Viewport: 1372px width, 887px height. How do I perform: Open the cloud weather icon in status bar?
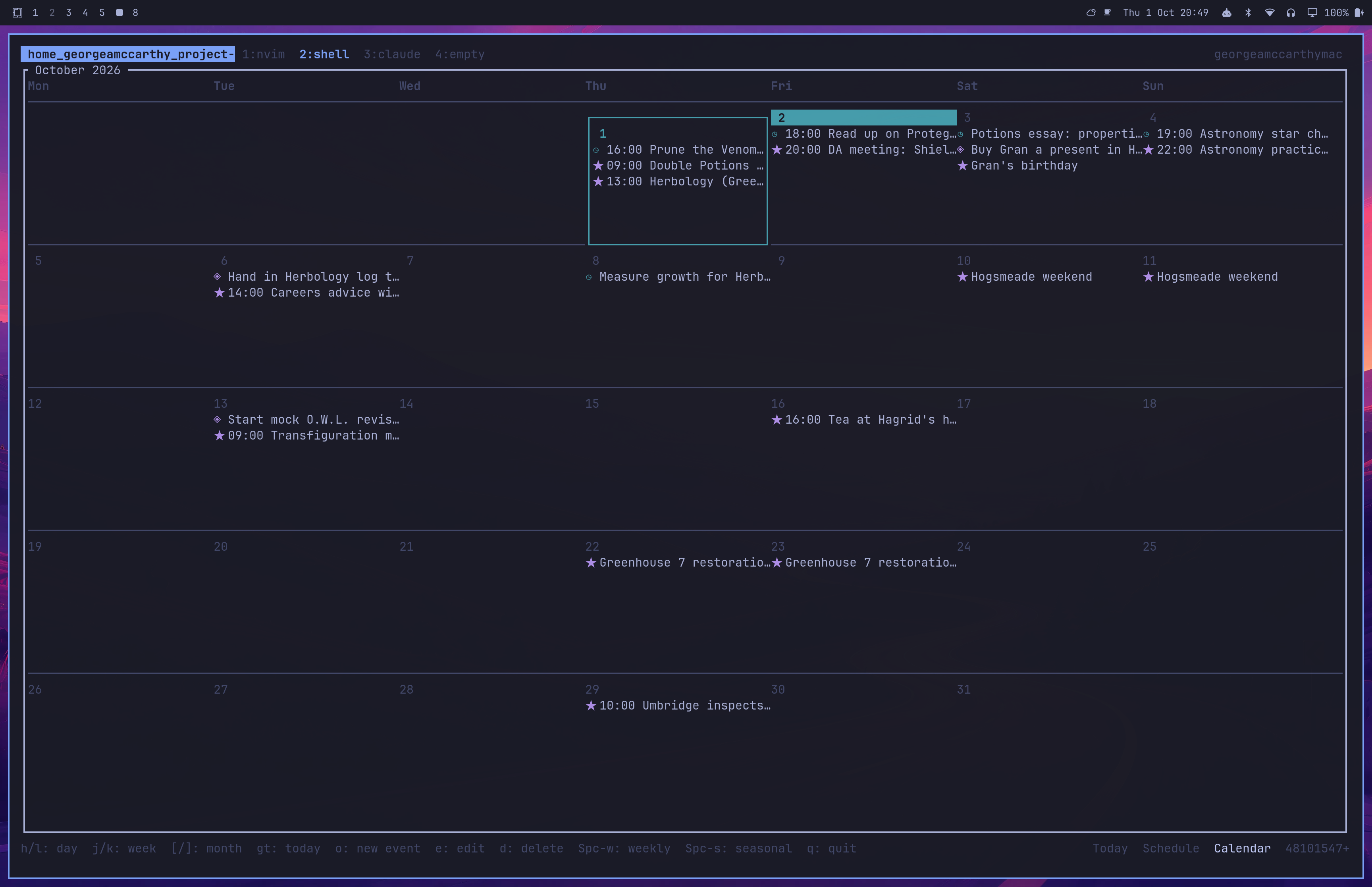[1091, 13]
